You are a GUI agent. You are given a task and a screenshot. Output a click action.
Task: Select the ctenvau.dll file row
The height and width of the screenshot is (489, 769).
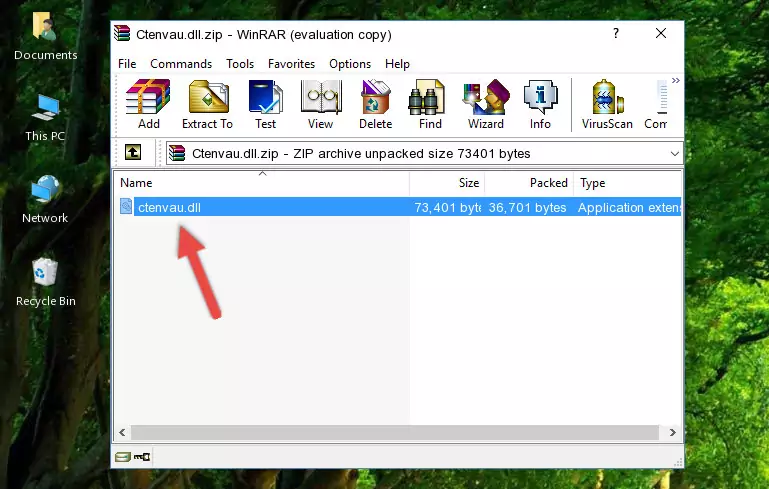click(399, 207)
